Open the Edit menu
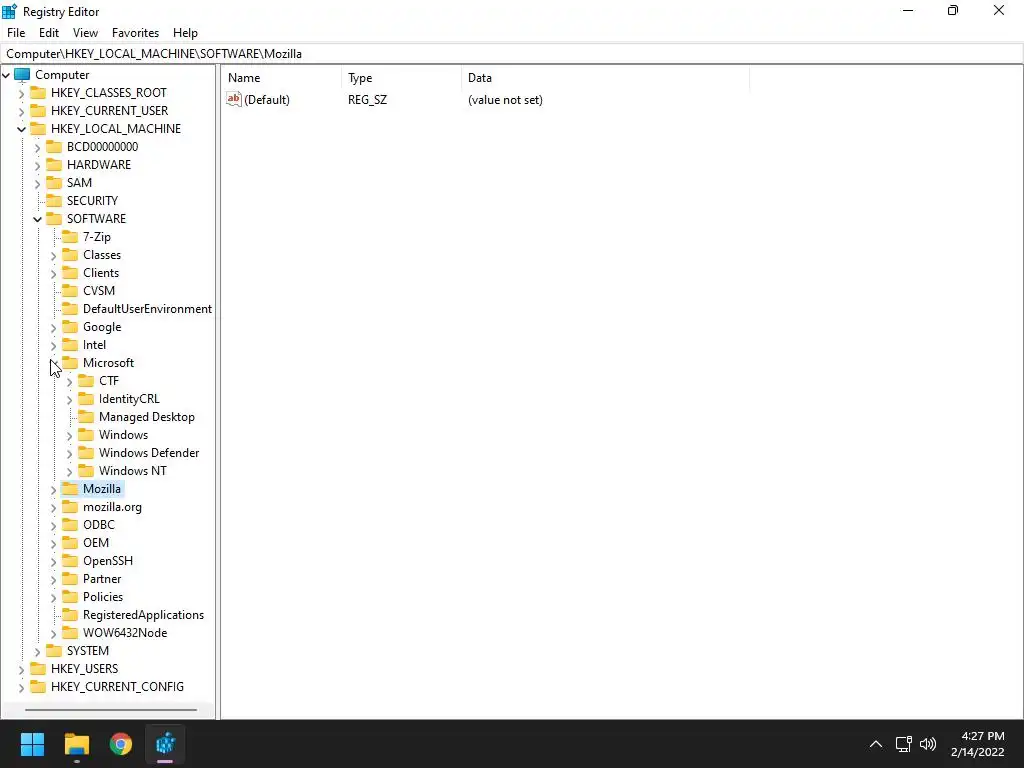This screenshot has height=768, width=1024. click(x=49, y=33)
